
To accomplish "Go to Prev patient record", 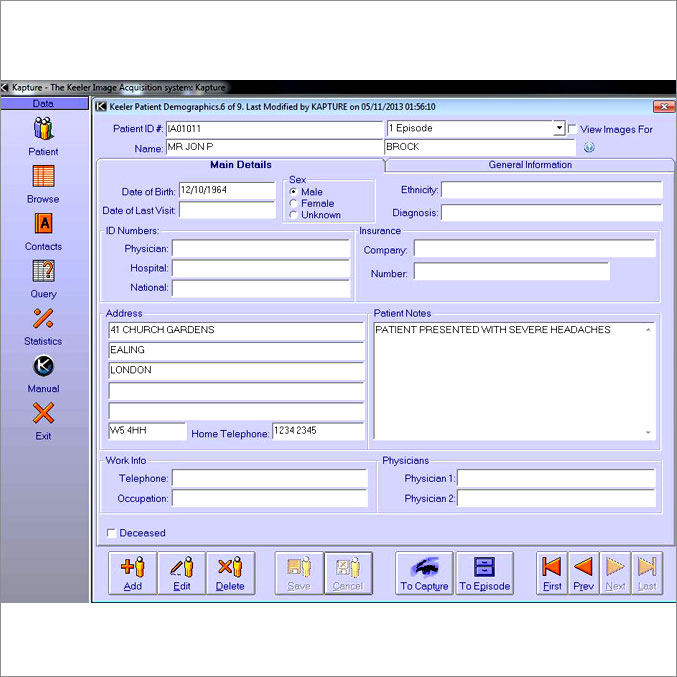I will [x=583, y=573].
